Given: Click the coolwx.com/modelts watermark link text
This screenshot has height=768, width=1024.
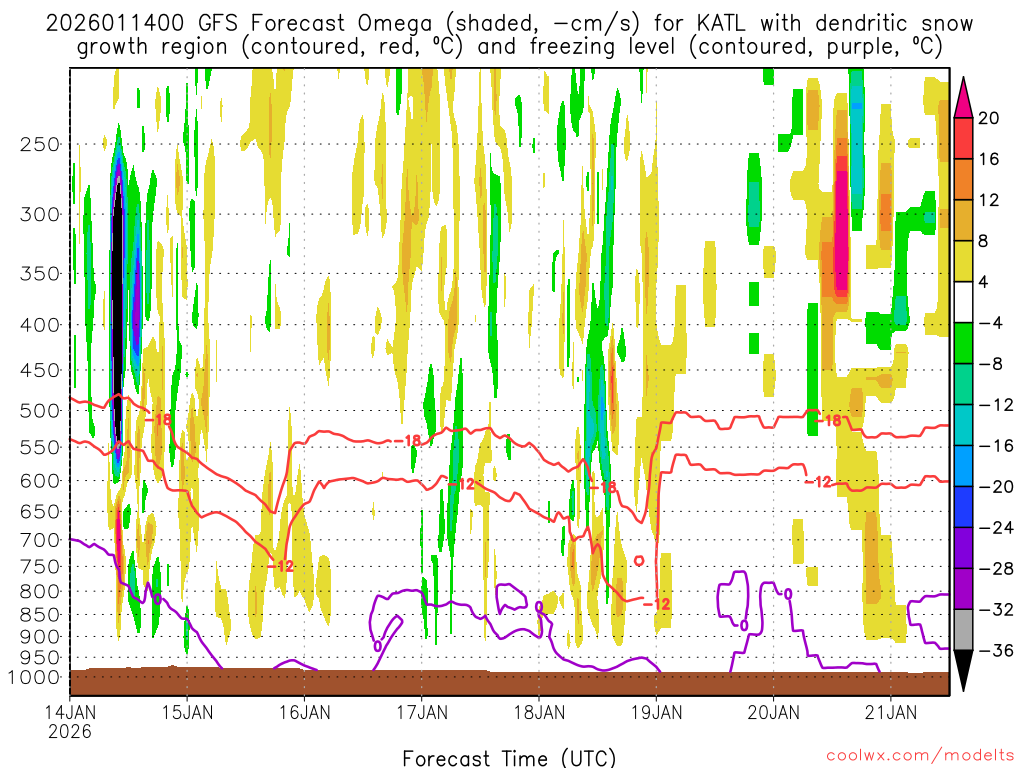Looking at the screenshot, I should pyautogui.click(x=920, y=755).
